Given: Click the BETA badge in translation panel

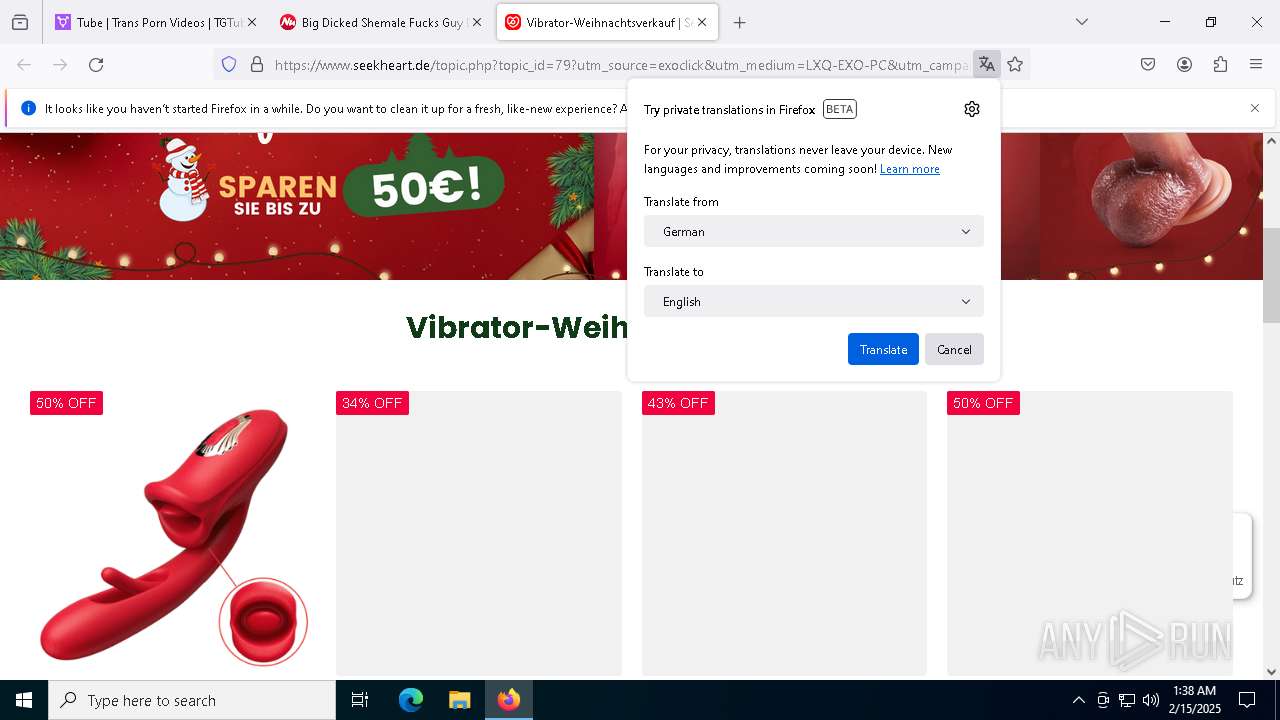Looking at the screenshot, I should point(839,109).
